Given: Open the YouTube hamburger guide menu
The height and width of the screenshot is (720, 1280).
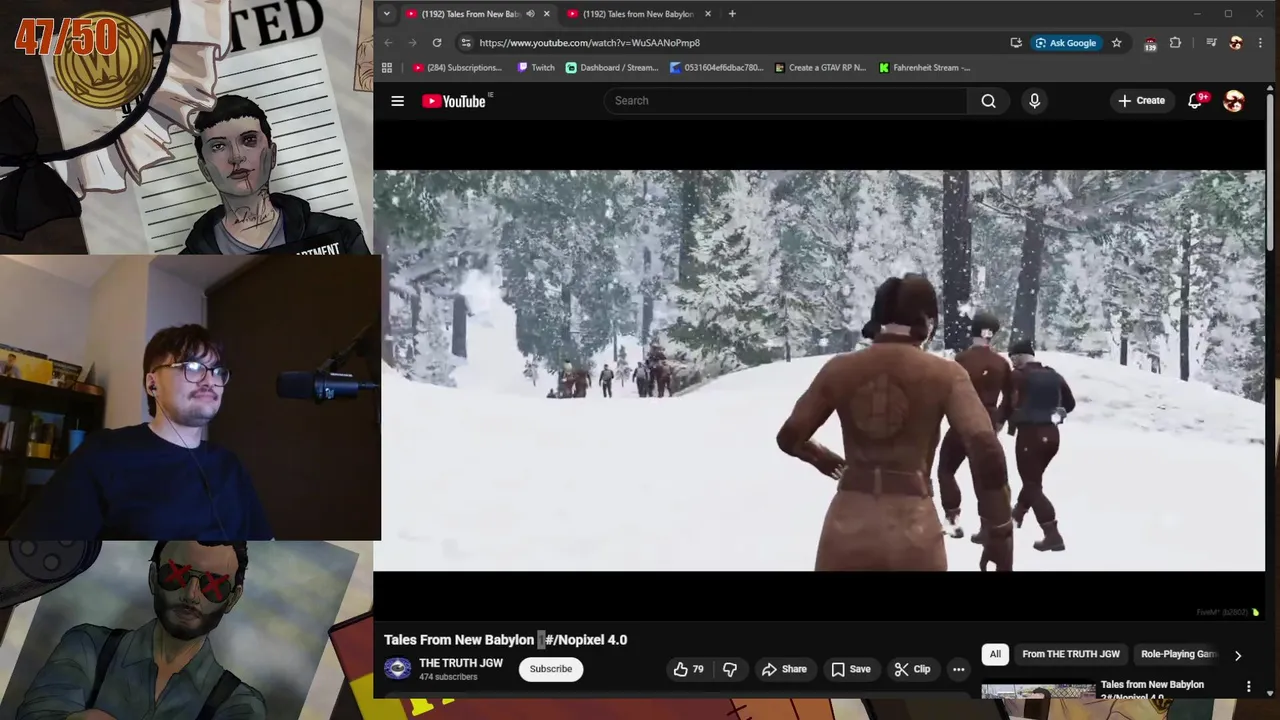Looking at the screenshot, I should coord(397,101).
